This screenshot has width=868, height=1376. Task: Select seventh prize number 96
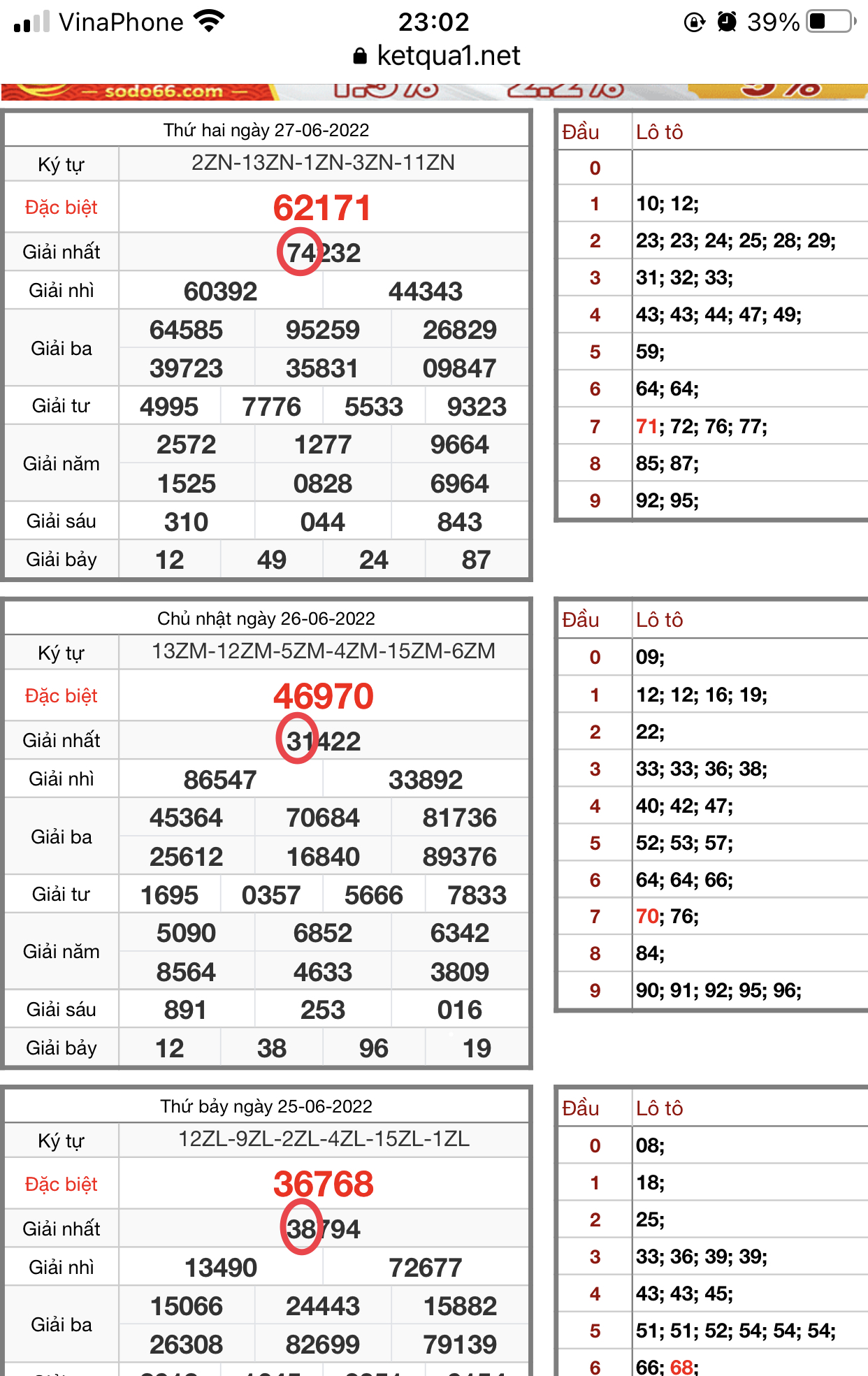coord(374,1048)
